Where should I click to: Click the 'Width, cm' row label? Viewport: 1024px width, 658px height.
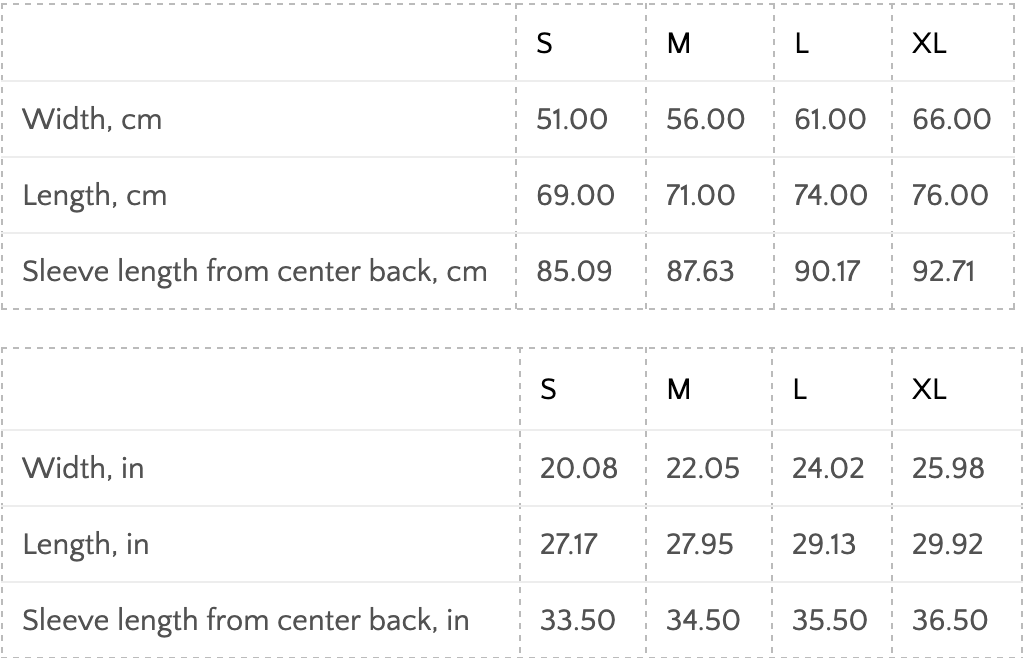(92, 119)
